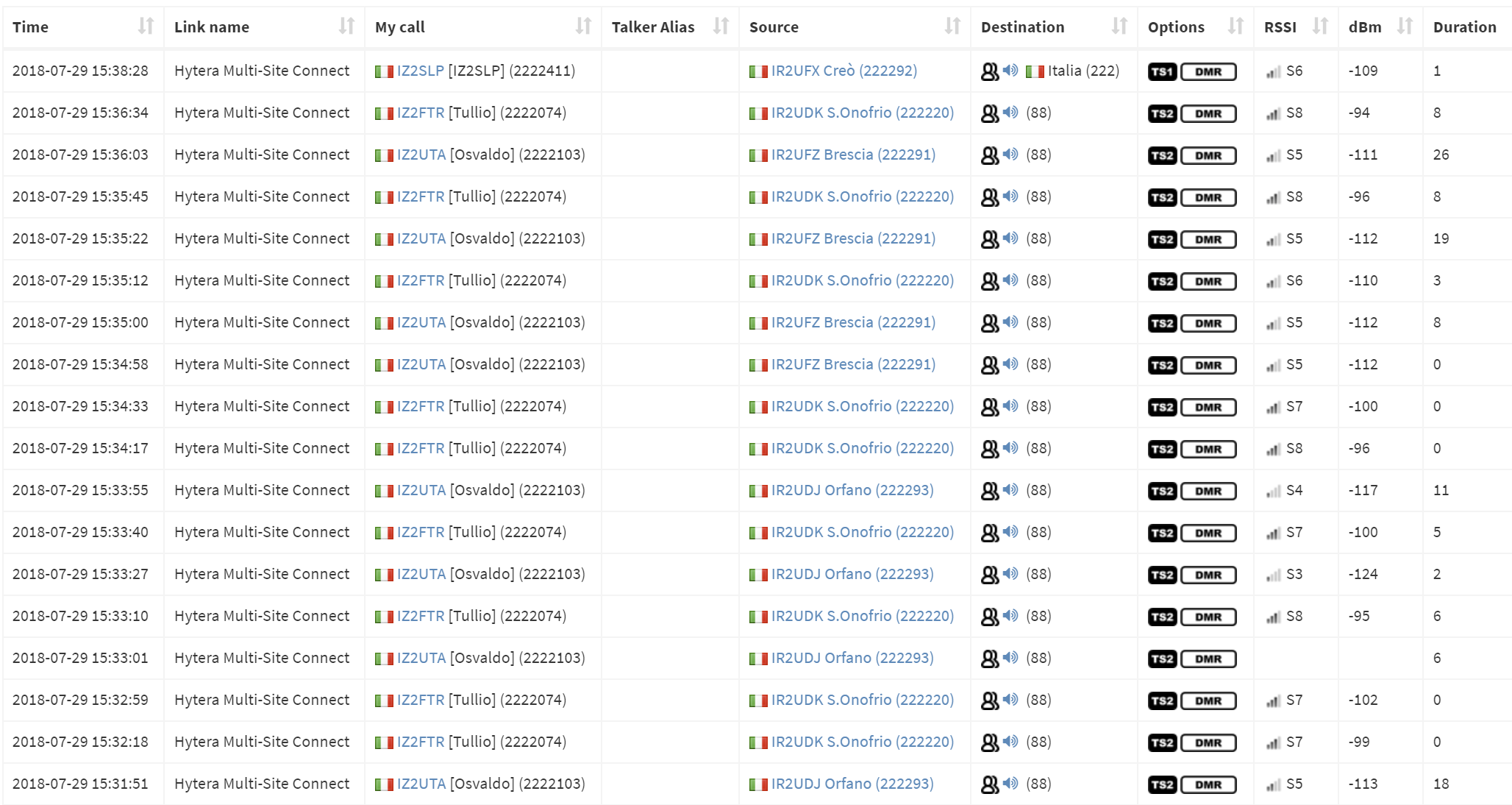Sort table by the Time column
The width and height of the screenshot is (1512, 805).
pos(146,27)
